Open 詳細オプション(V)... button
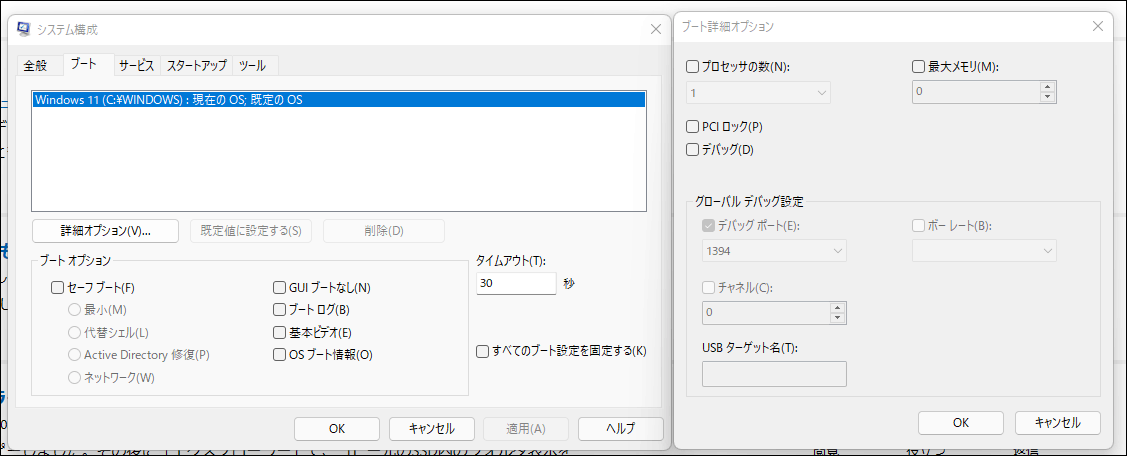This screenshot has height=456, width=1127. coord(105,231)
